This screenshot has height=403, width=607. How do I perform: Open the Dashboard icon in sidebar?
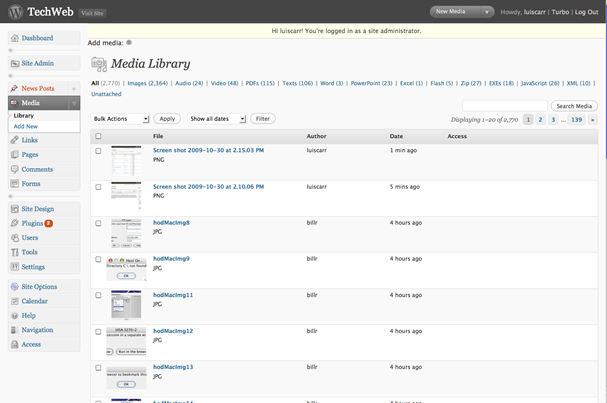[x=14, y=38]
